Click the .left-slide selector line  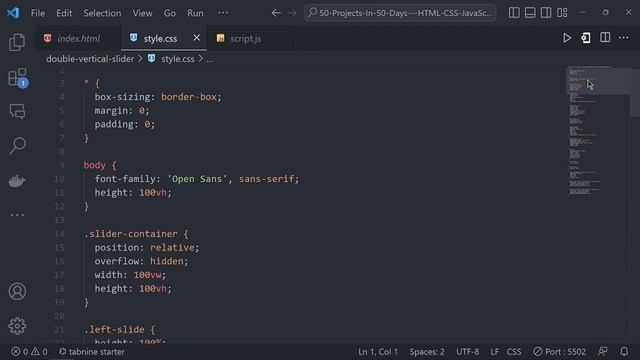pyautogui.click(x=114, y=329)
